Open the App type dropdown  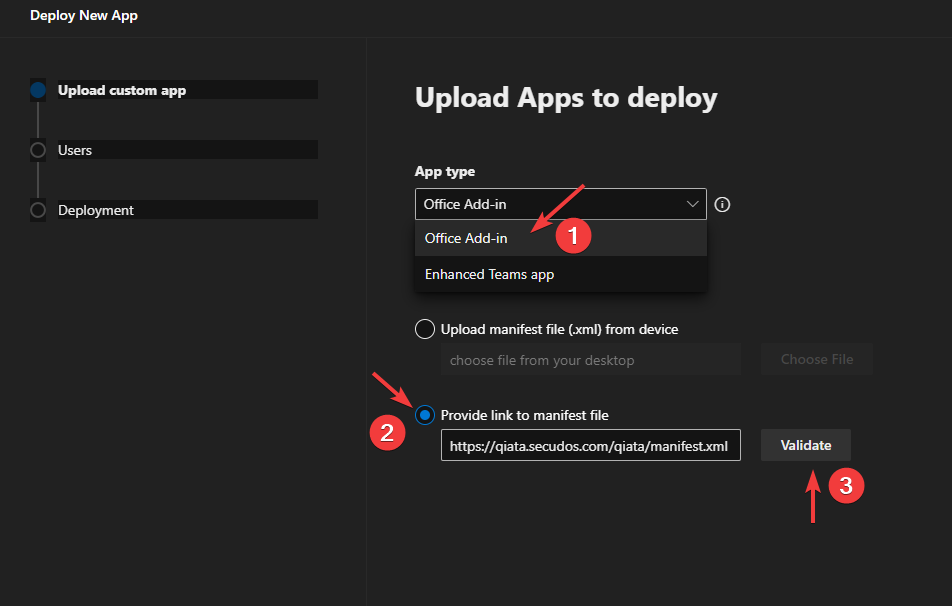click(560, 204)
